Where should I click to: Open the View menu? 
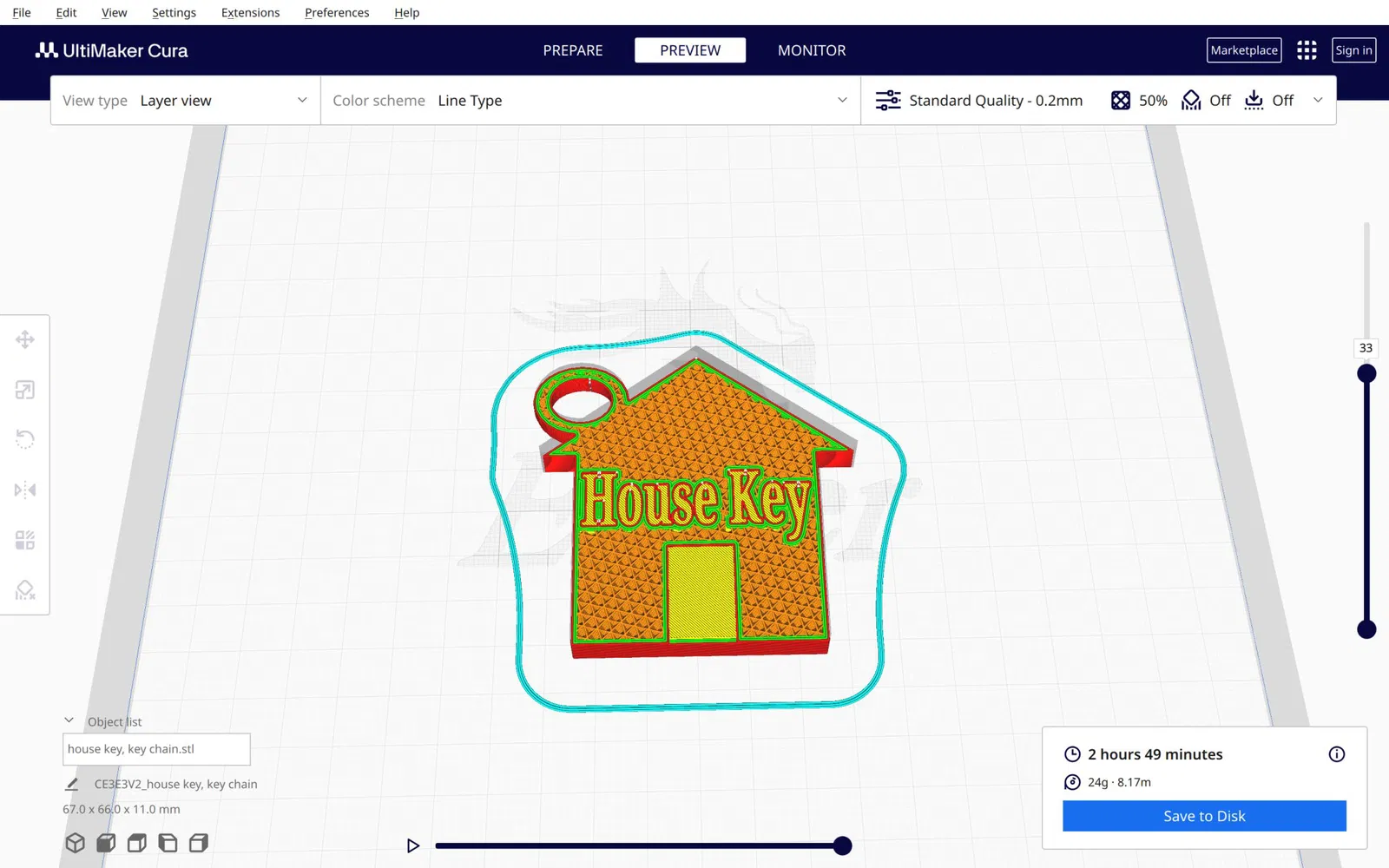click(114, 12)
